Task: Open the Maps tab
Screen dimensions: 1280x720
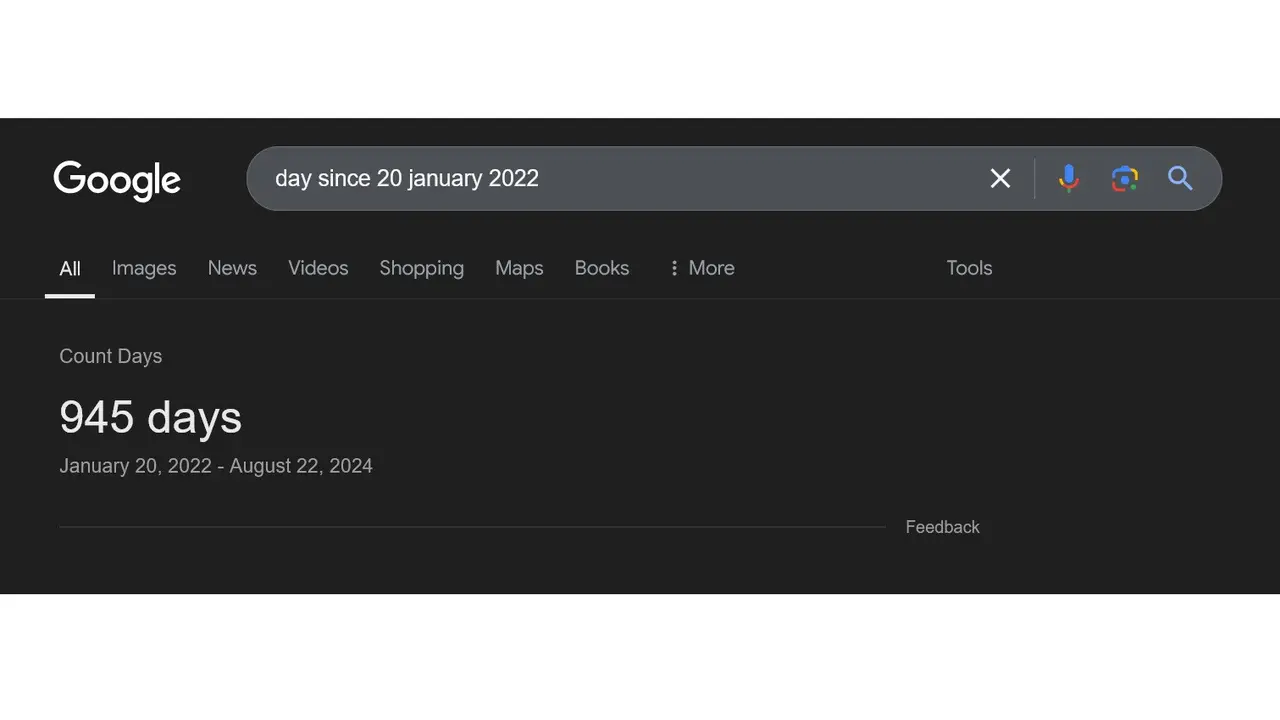Action: [519, 268]
